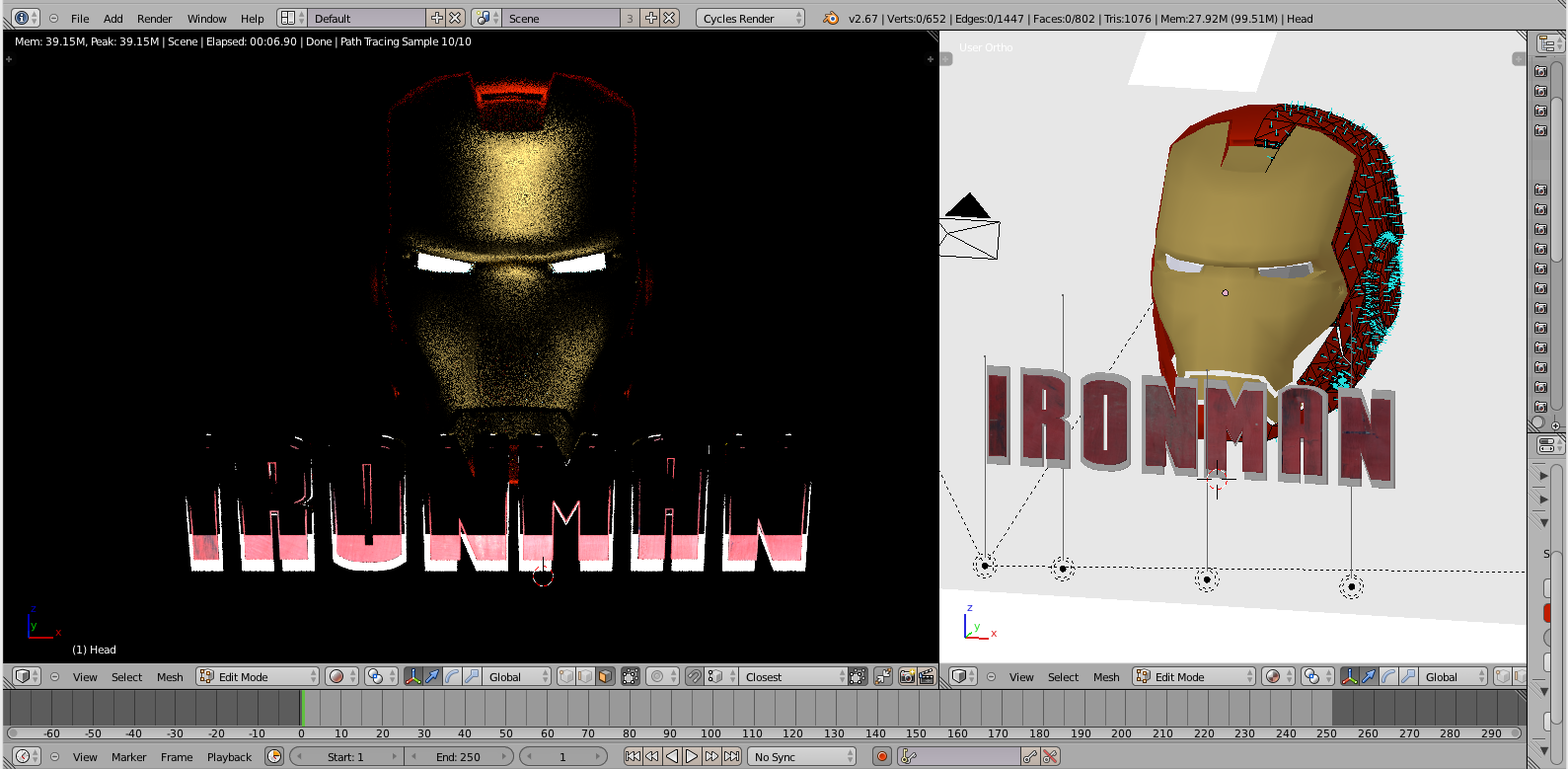Image resolution: width=1568 pixels, height=769 pixels.
Task: Open the Frame menu in the timeline
Action: [177, 757]
